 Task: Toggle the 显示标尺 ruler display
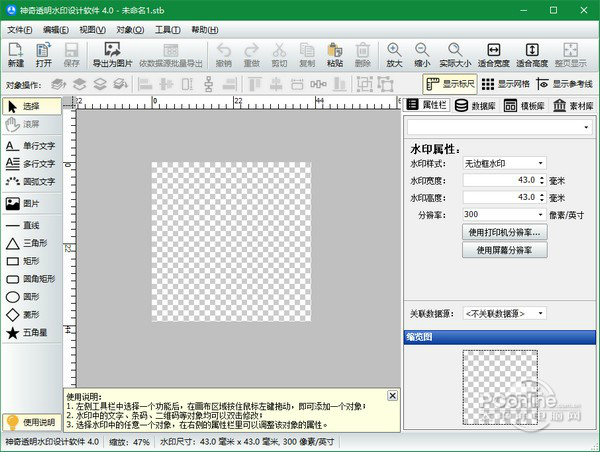click(x=451, y=84)
